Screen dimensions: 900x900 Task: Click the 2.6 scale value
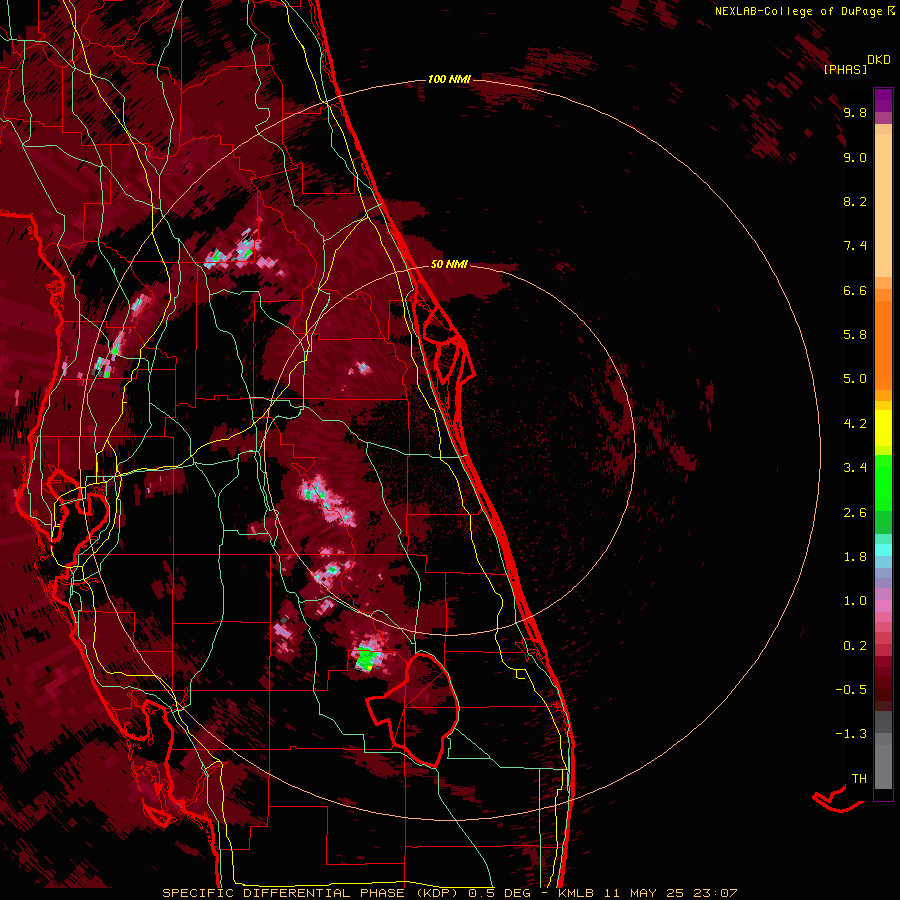855,513
